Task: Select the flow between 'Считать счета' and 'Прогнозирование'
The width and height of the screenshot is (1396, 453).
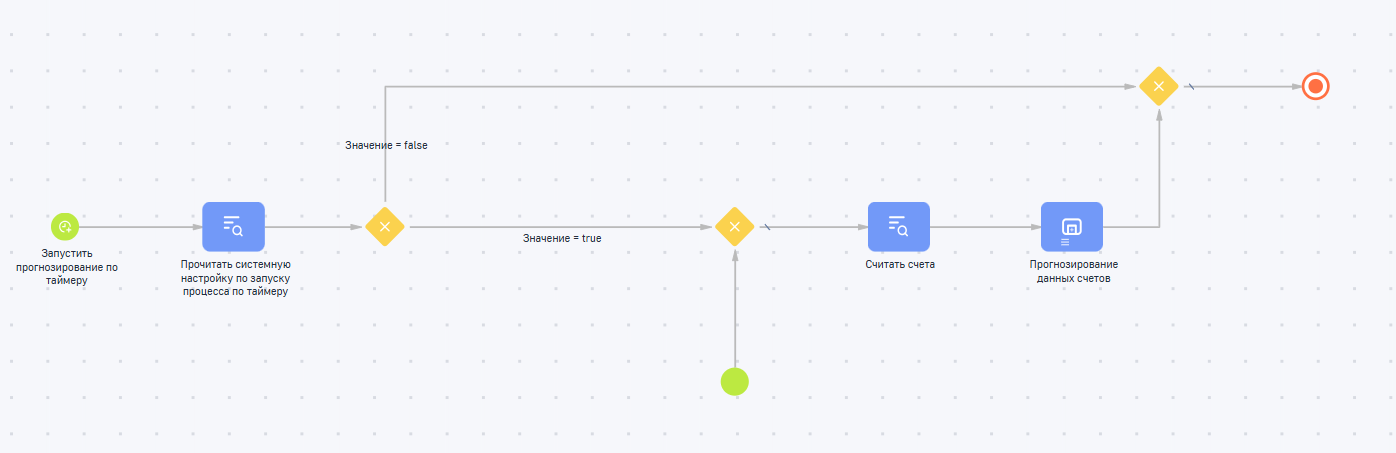Action: tap(985, 227)
